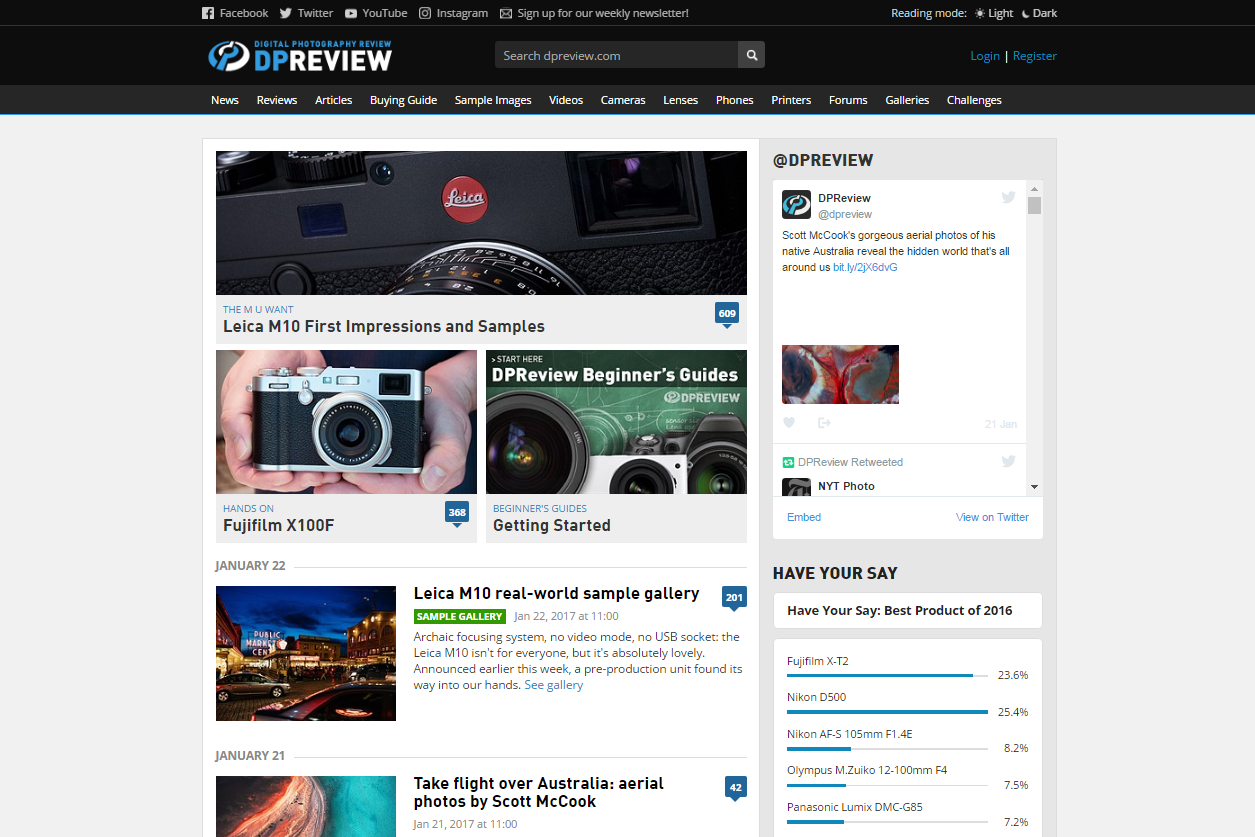Open the Twitter bird icon link
1255x837 pixels.
286,13
